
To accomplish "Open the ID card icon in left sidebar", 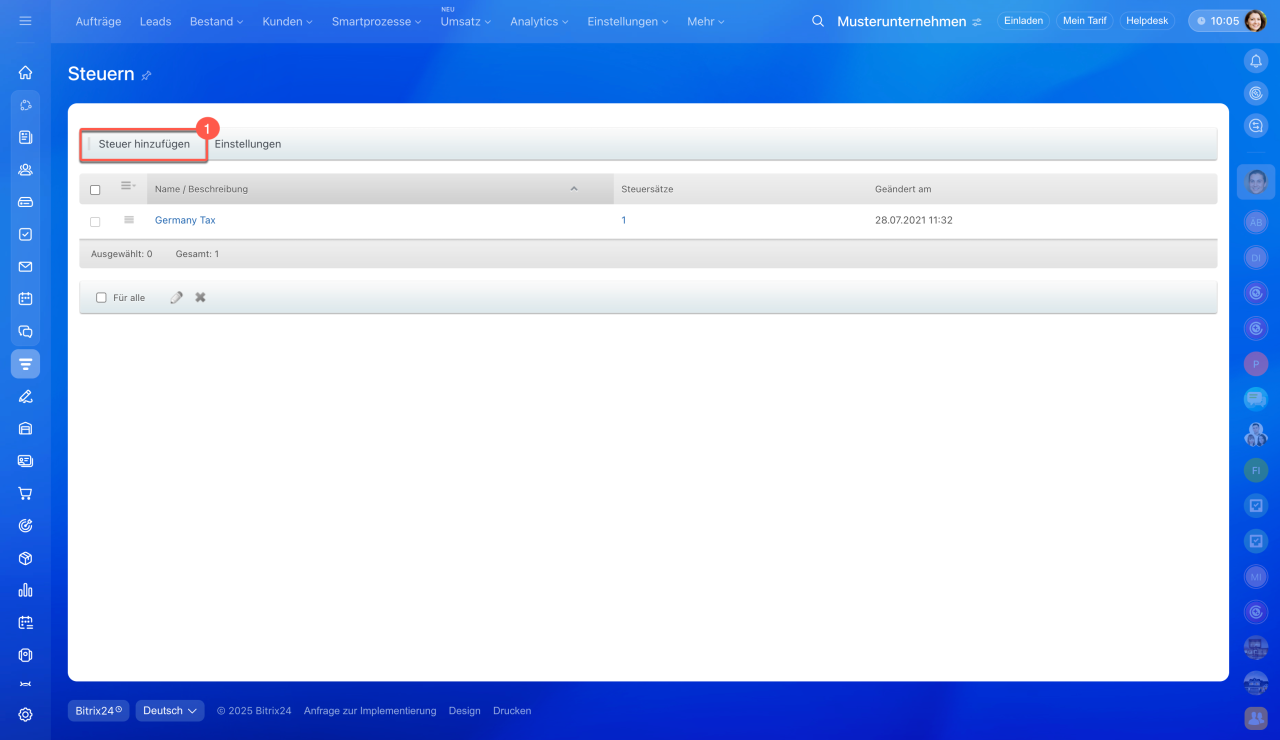I will (x=25, y=461).
